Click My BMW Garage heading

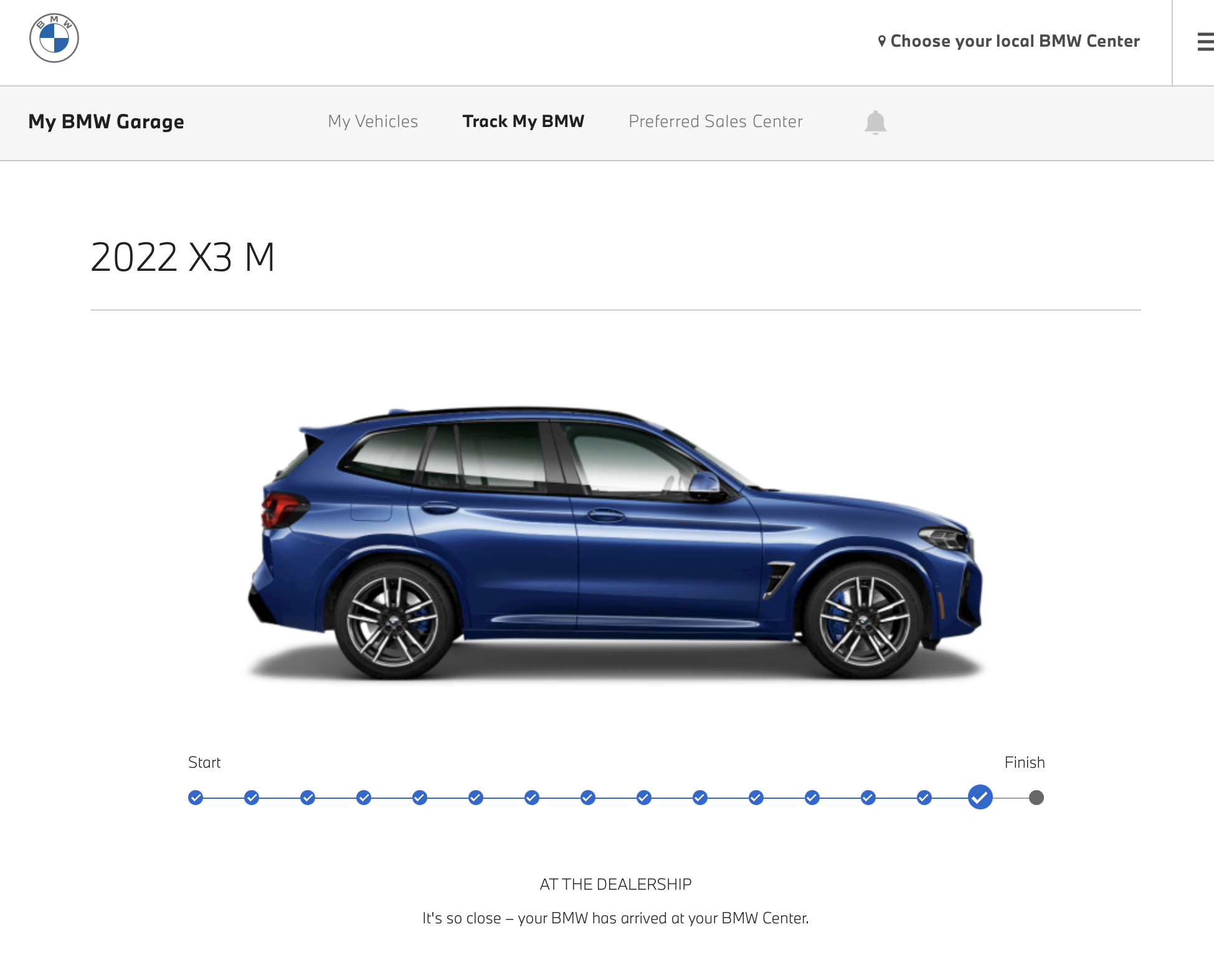point(107,121)
